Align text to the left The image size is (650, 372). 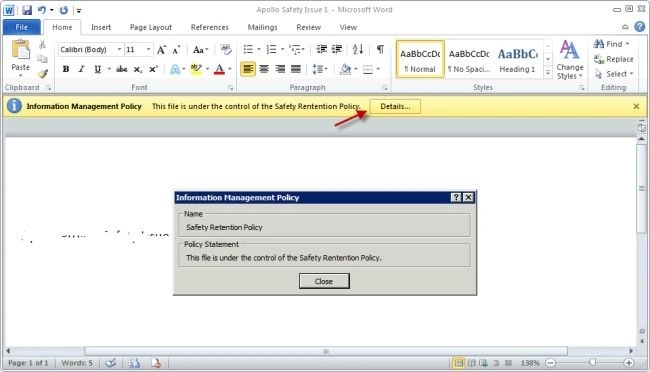pos(248,69)
